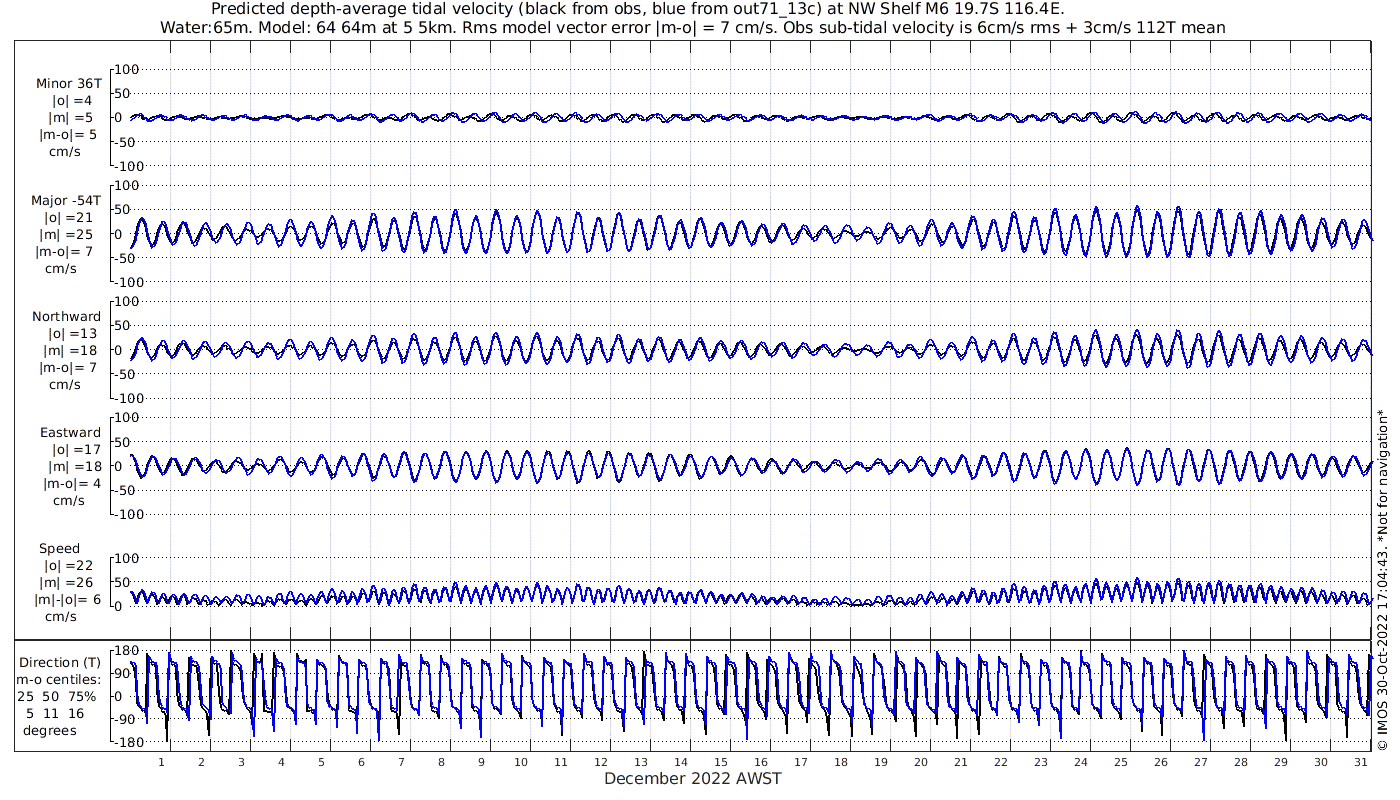
Task: Click '|o| =22' under Speed panel
Action: point(68,566)
